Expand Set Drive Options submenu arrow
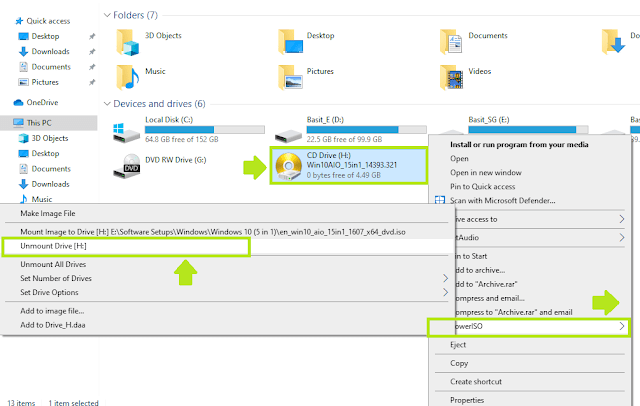 (x=445, y=293)
